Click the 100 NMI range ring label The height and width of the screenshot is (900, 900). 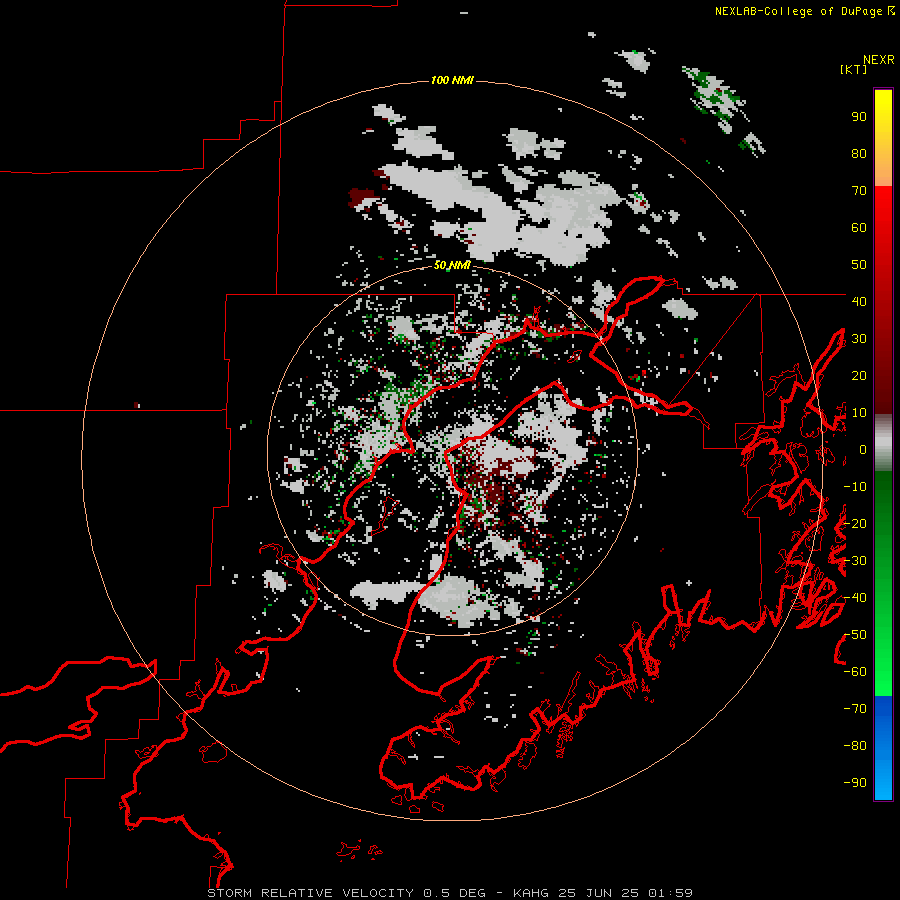coord(452,80)
